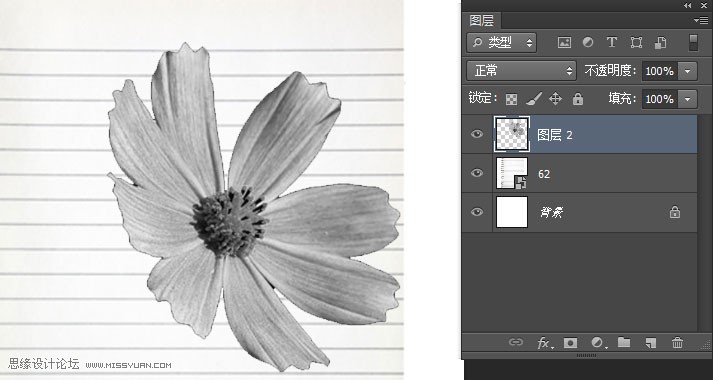The width and height of the screenshot is (713, 380).
Task: Create a new group folder icon
Action: [624, 342]
